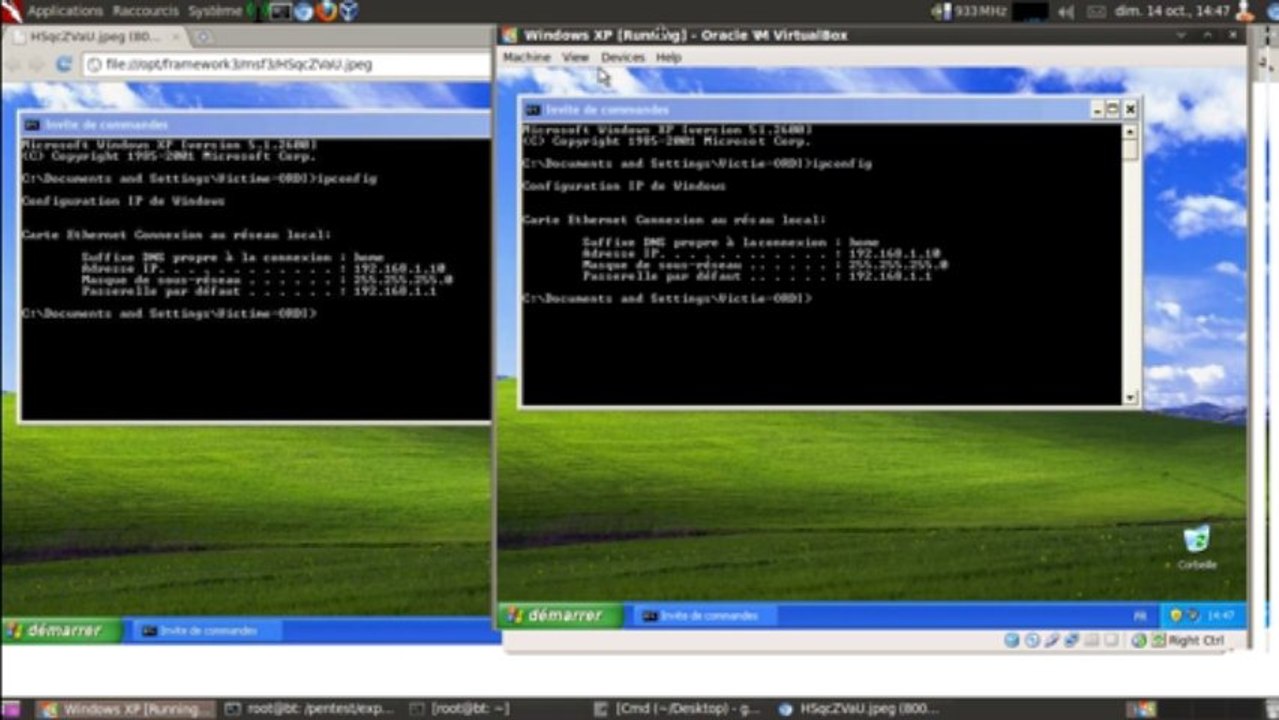Switch to Windows XP [Running] in the bottom taskbar

(126, 709)
